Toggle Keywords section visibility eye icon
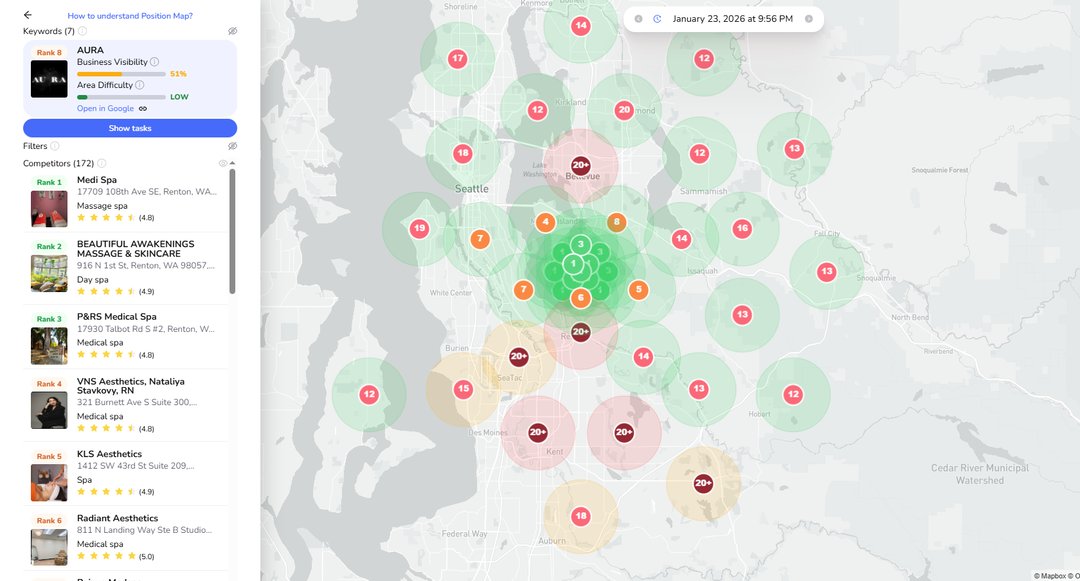The height and width of the screenshot is (581, 1080). (232, 32)
